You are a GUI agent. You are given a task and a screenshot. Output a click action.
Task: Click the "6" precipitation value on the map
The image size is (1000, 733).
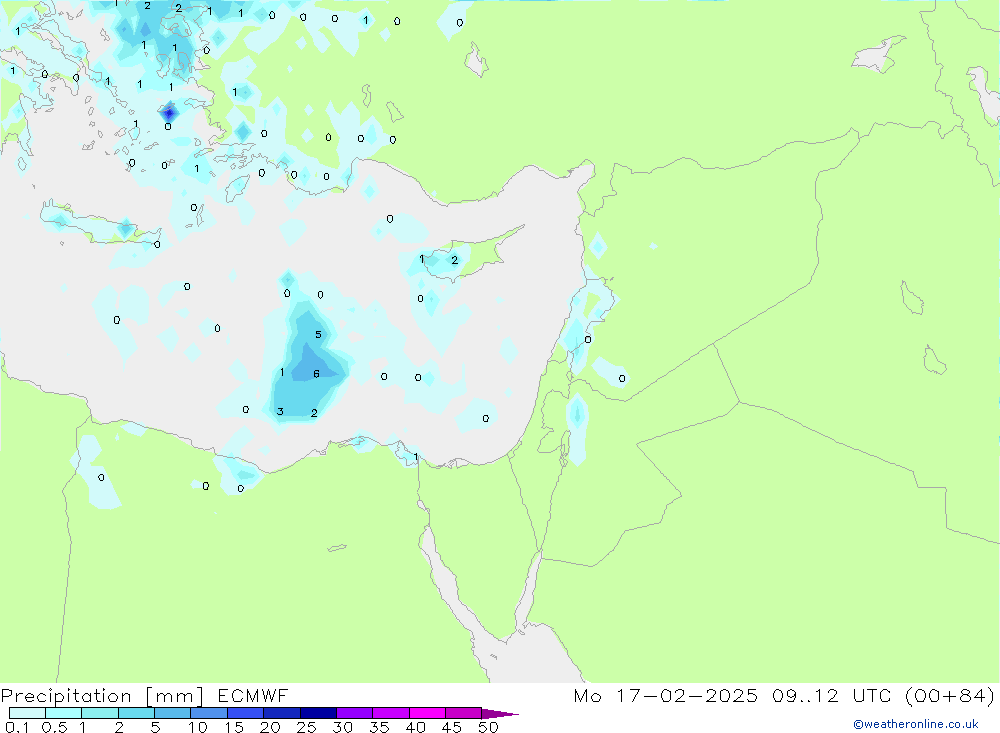coord(316,374)
